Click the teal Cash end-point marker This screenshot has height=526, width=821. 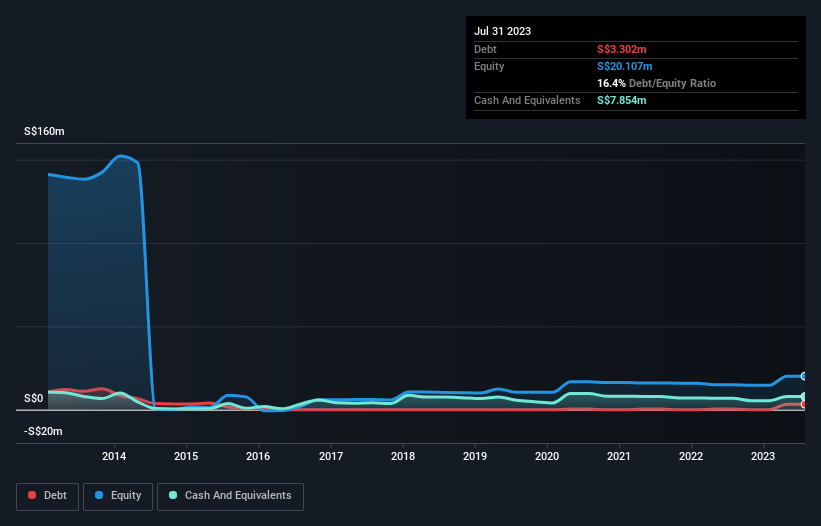pyautogui.click(x=803, y=397)
